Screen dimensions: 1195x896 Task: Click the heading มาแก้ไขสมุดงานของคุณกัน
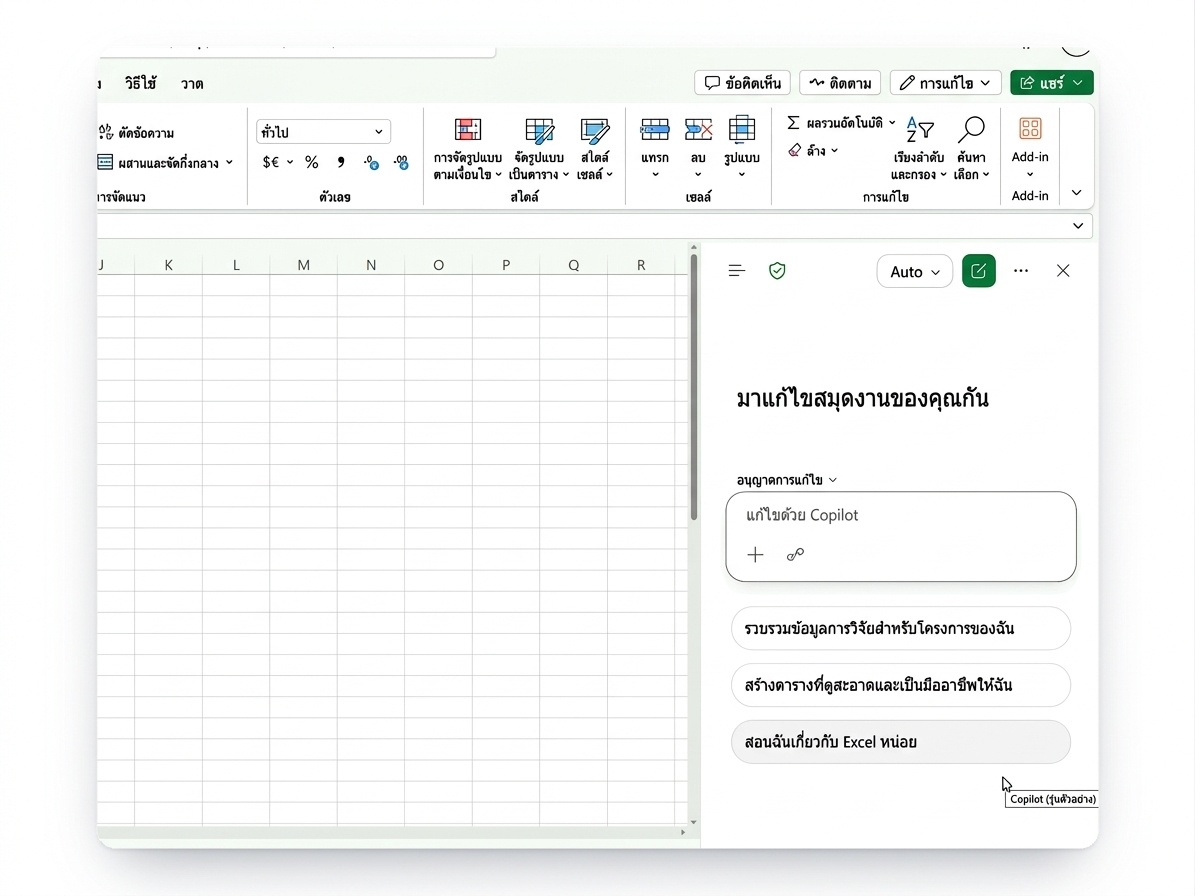click(x=863, y=398)
